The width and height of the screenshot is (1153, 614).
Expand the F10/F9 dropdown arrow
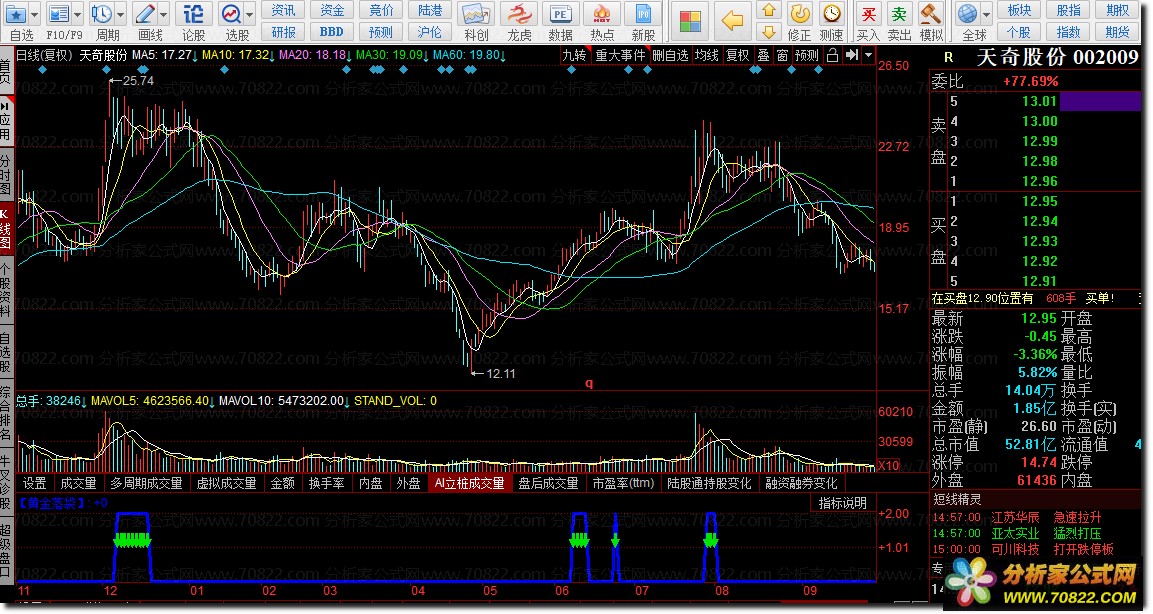click(77, 15)
